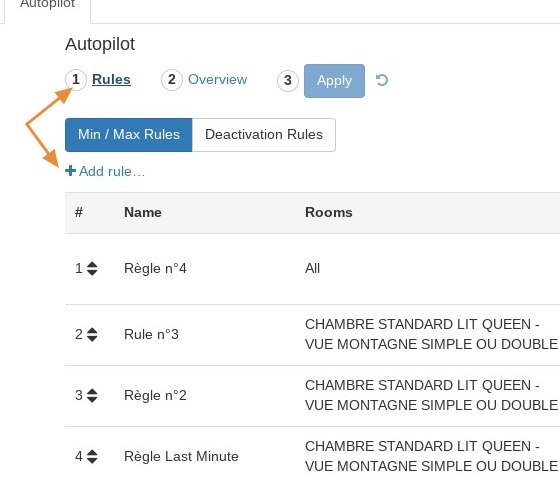
Task: Reorder rule 3 using its sort arrows
Action: pos(92,395)
